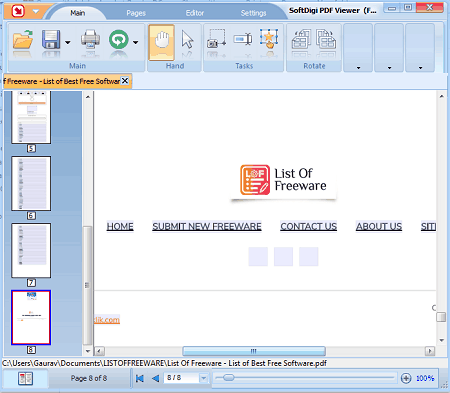Expand the second collapsed ribbon group
Viewport: 450px width, 393px height.
(x=389, y=48)
